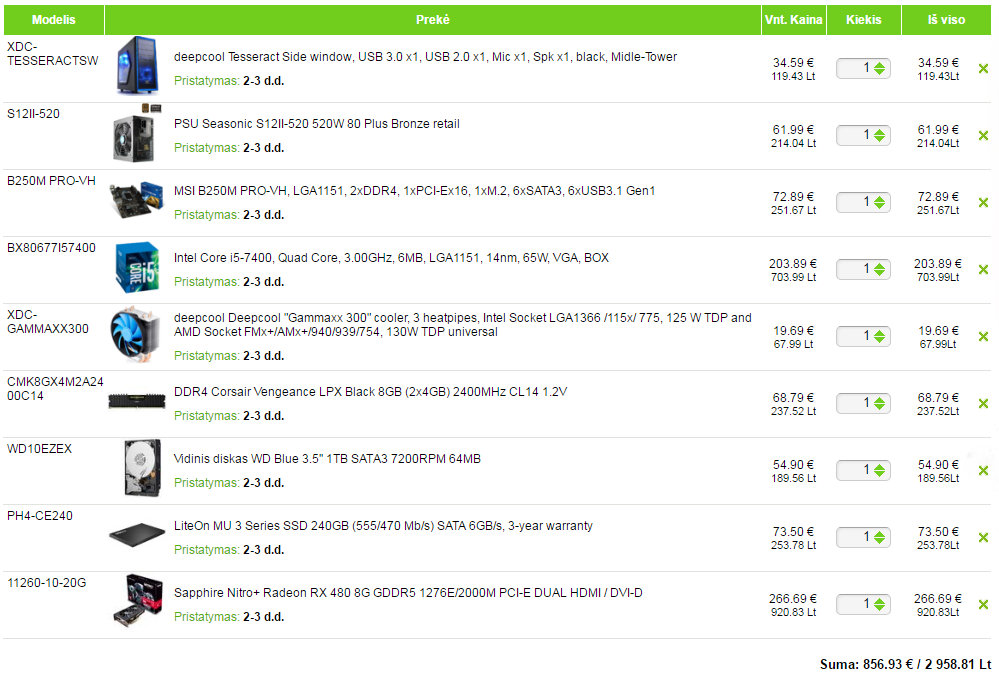Open Vidinis diskas WD Blue product link
Viewport: 999px width, 681px height.
click(x=327, y=459)
